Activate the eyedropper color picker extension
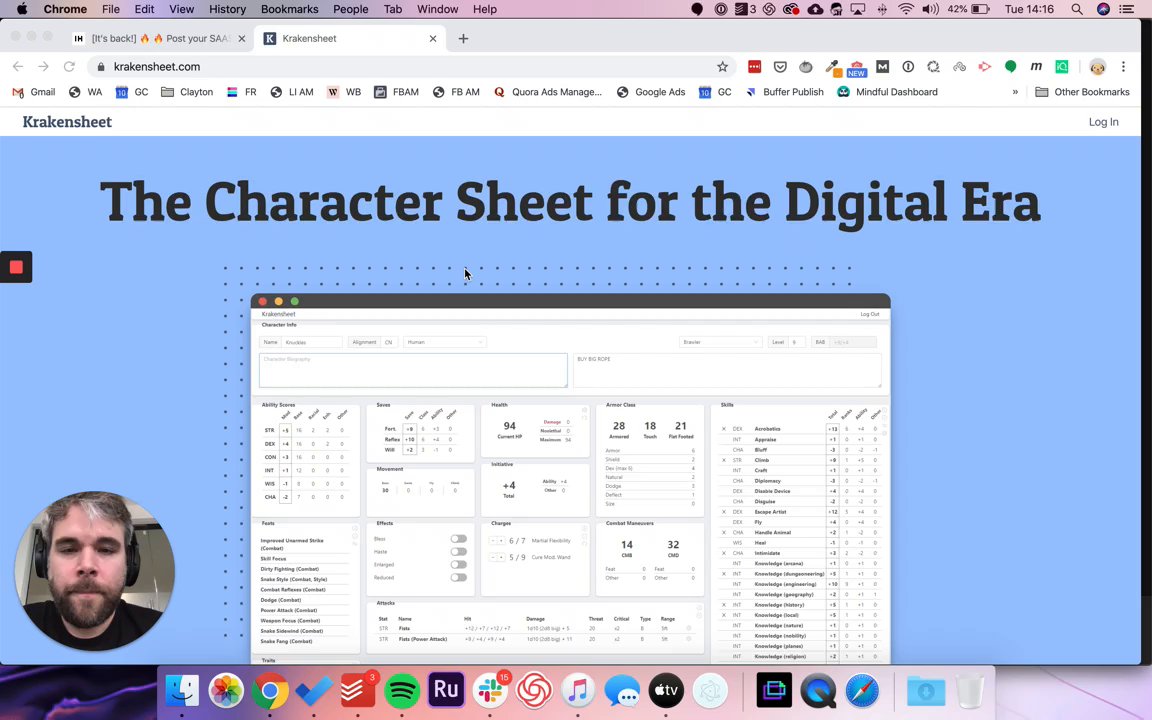1152x720 pixels. pos(832,68)
